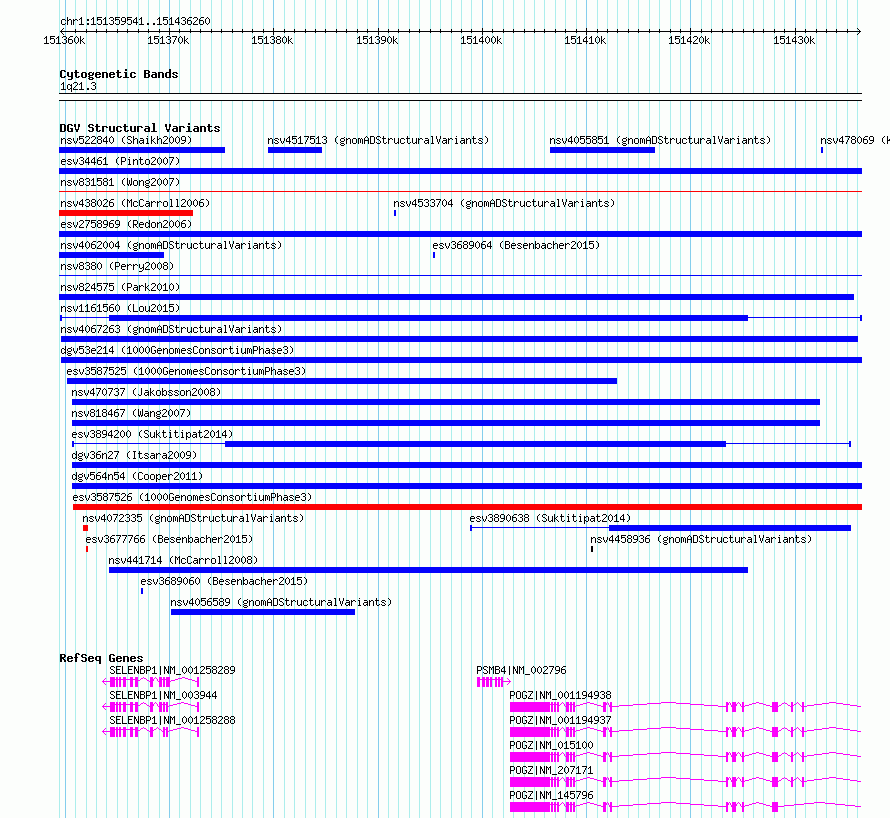Viewport: 890px width, 818px height.
Task: Select nsv4533704 gnomAD variant label
Action: point(504,203)
